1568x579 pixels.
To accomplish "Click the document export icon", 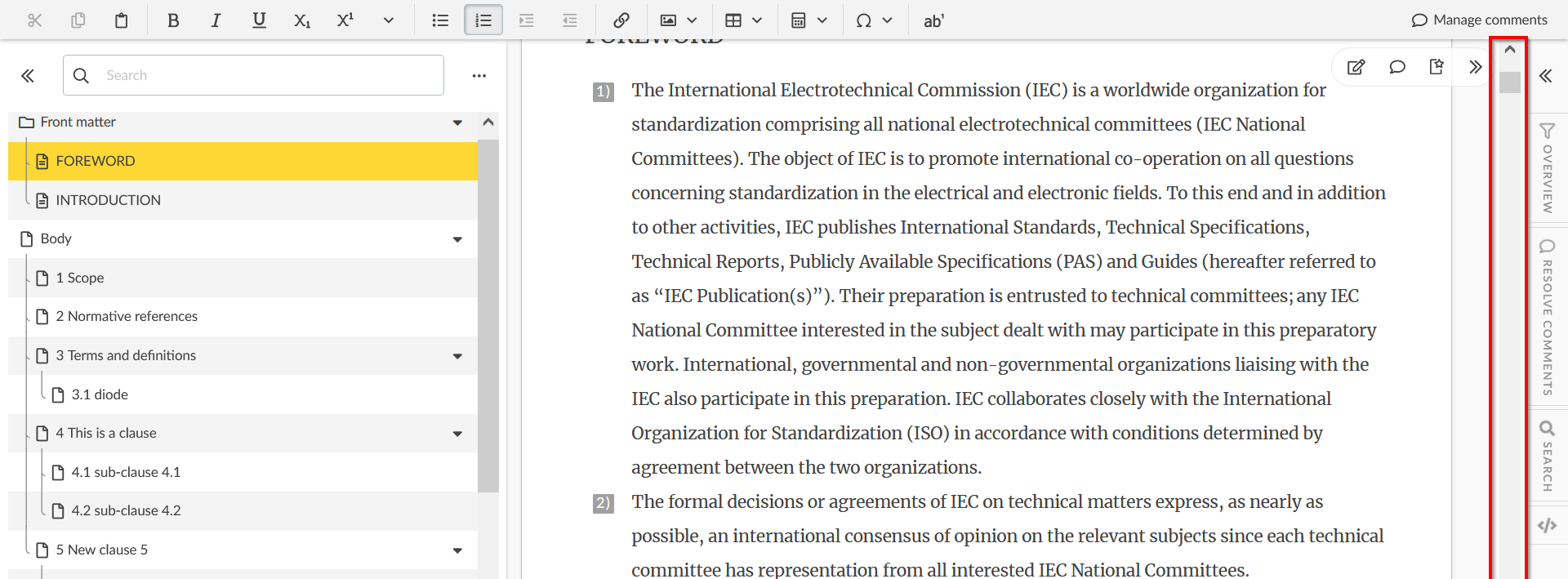I will pyautogui.click(x=1437, y=67).
